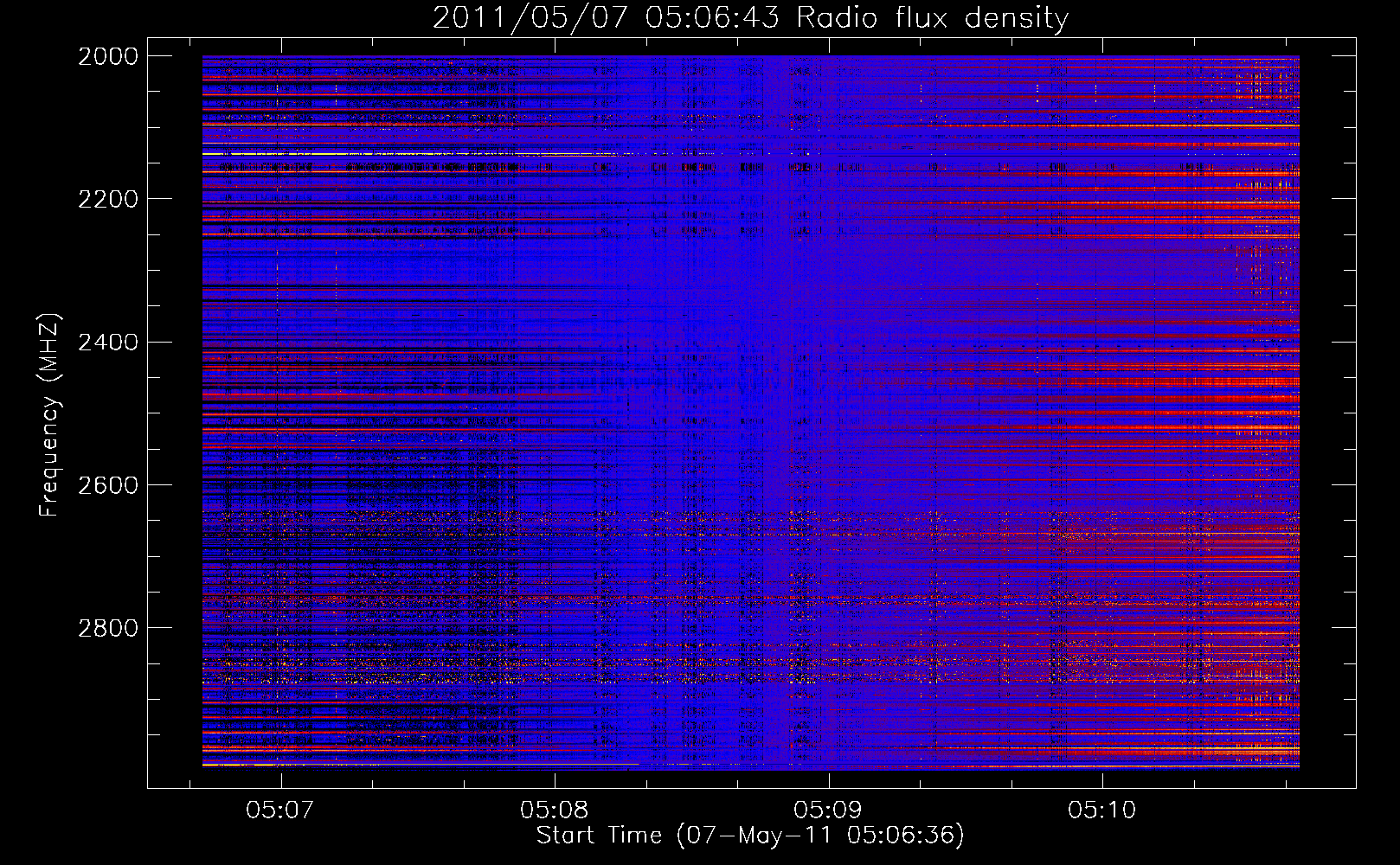1400x865 pixels.
Task: Select the 2400 frequency axis label
Action: pyautogui.click(x=108, y=343)
